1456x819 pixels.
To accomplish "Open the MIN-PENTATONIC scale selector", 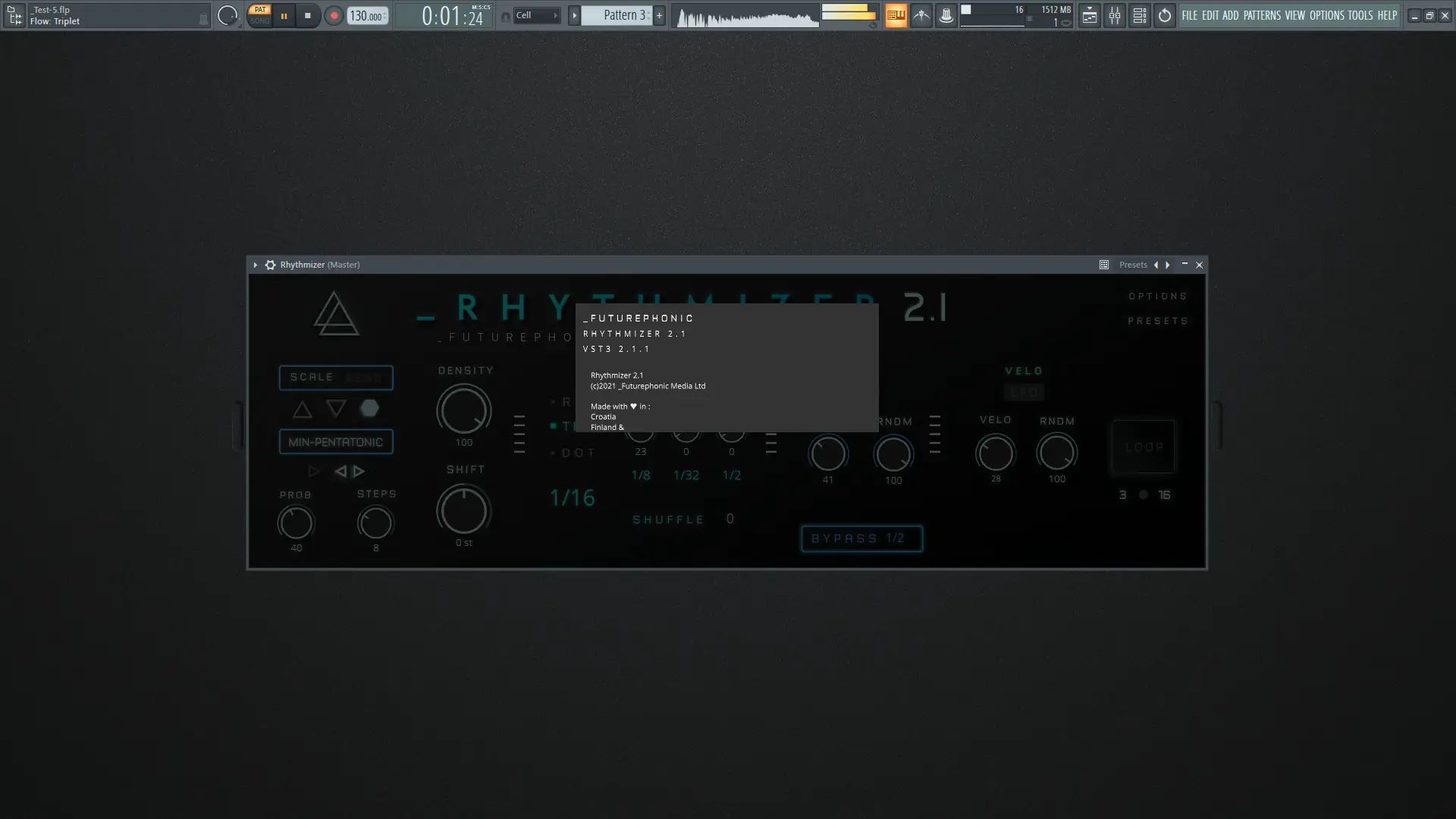I will [x=336, y=442].
